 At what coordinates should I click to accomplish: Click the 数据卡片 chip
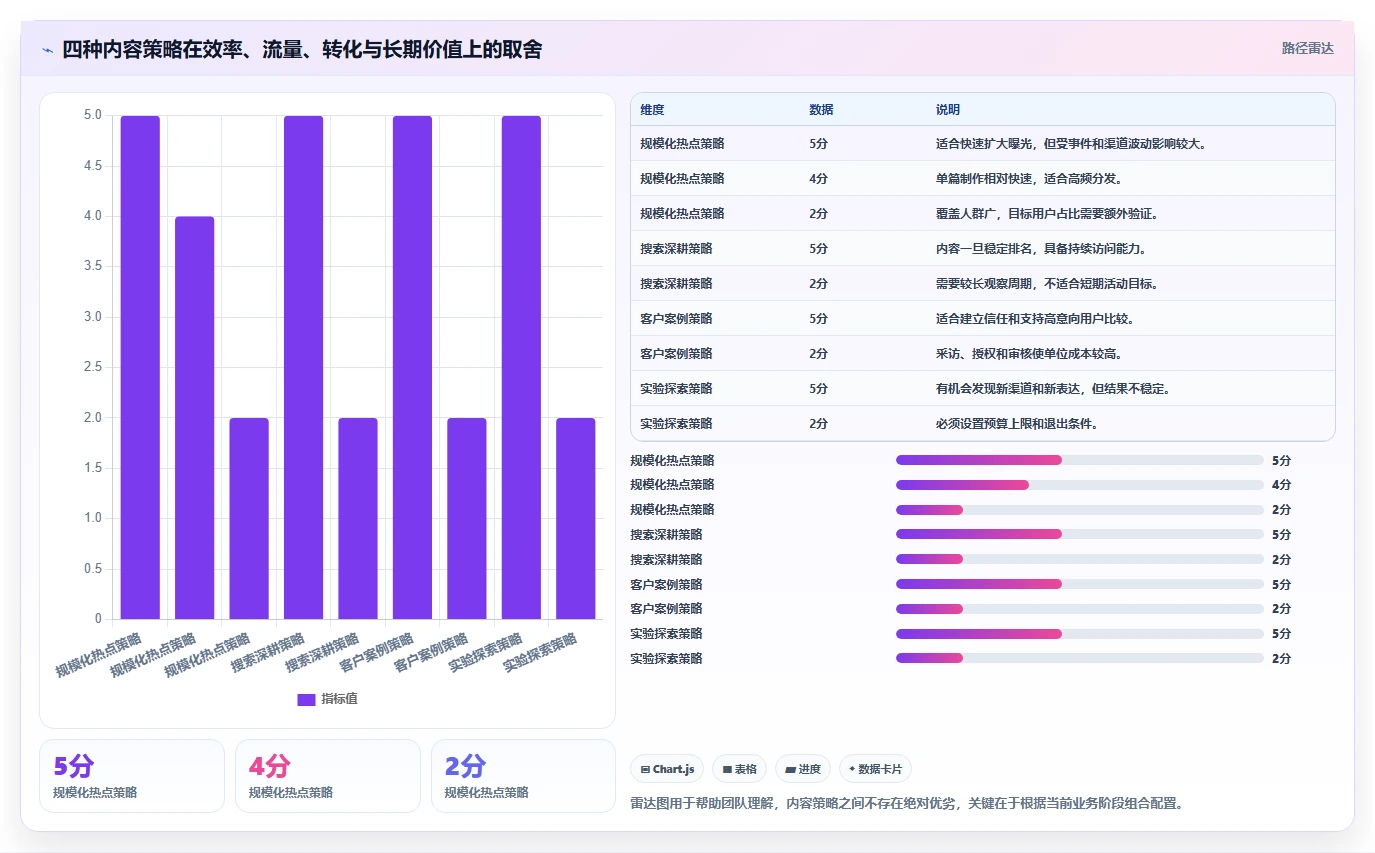point(875,769)
